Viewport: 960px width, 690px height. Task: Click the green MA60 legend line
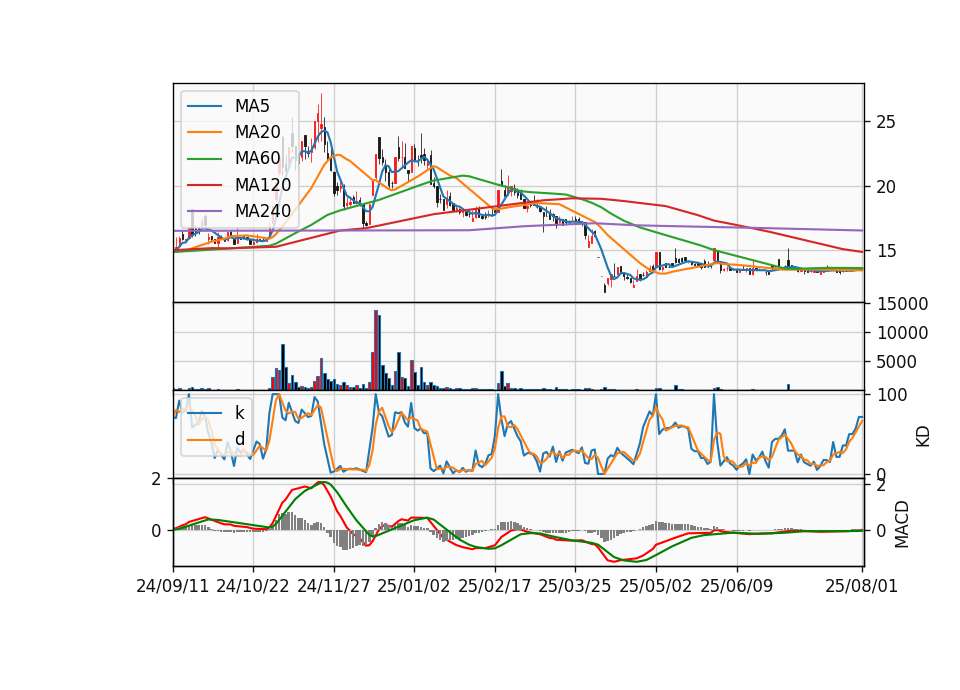pyautogui.click(x=204, y=159)
